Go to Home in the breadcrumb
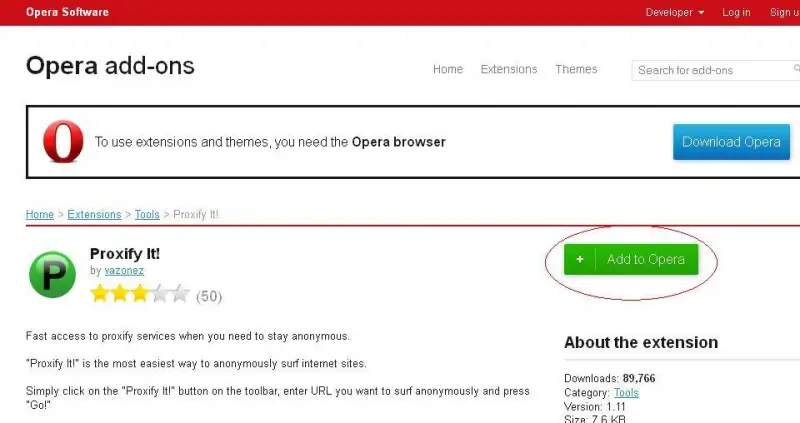Viewport: 800px width, 423px height. coord(40,214)
